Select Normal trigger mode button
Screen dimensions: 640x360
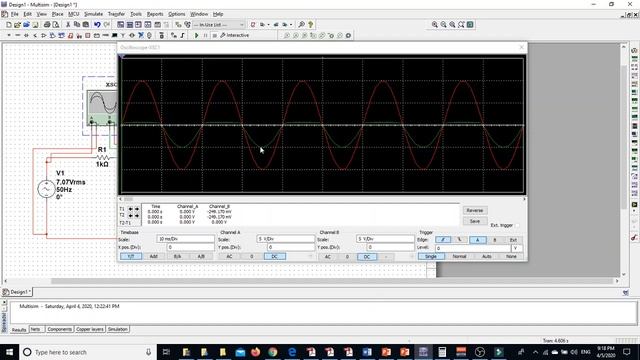[x=459, y=256]
